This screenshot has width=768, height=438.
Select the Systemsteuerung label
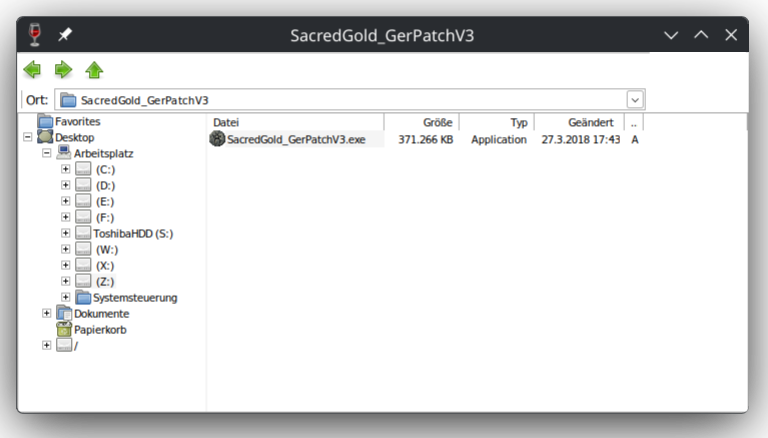(135, 298)
